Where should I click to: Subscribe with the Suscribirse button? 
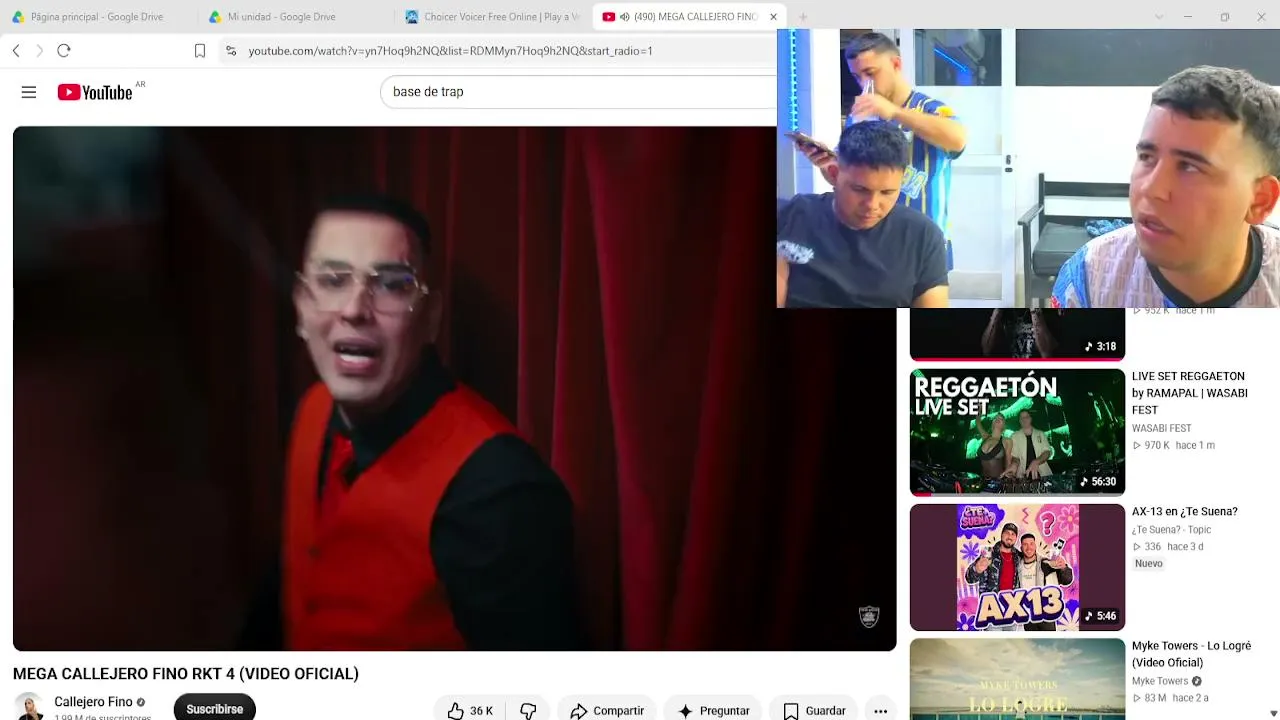(x=215, y=709)
